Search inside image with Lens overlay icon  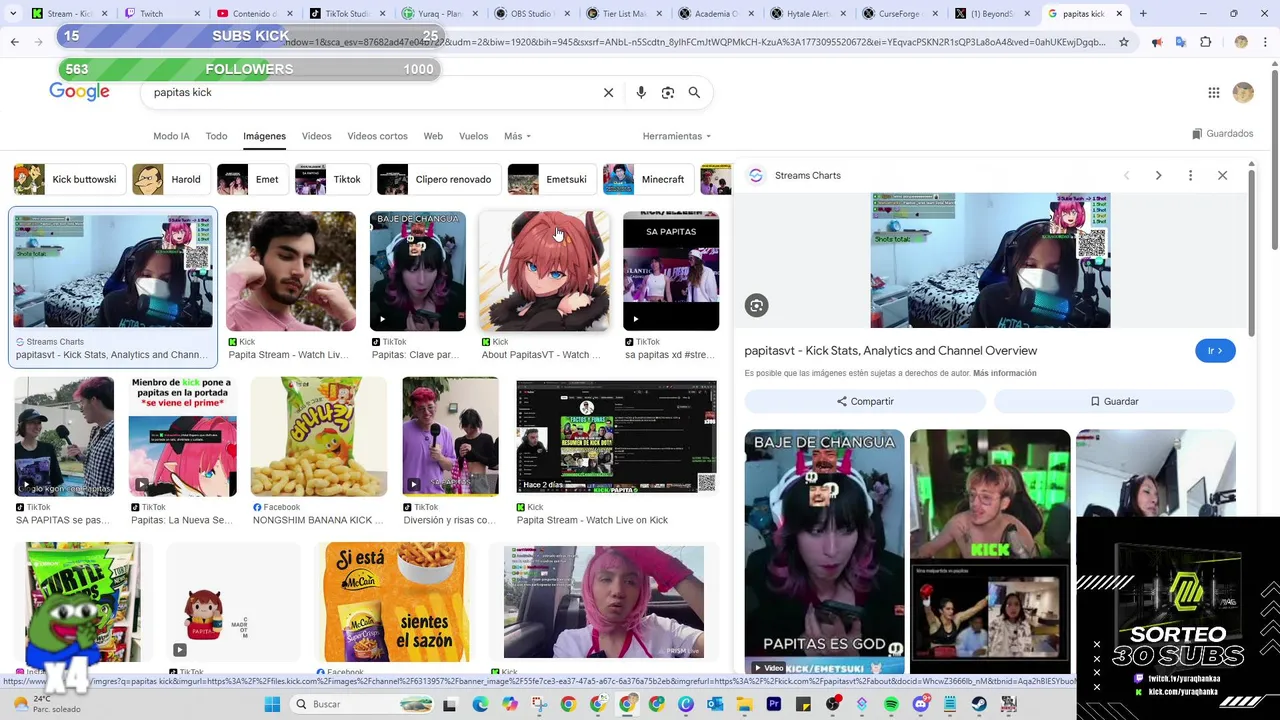756,306
